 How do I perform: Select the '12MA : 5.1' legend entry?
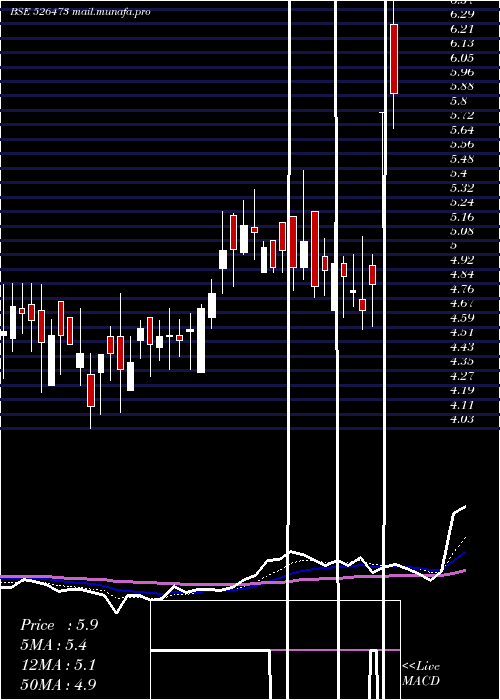(x=58, y=665)
